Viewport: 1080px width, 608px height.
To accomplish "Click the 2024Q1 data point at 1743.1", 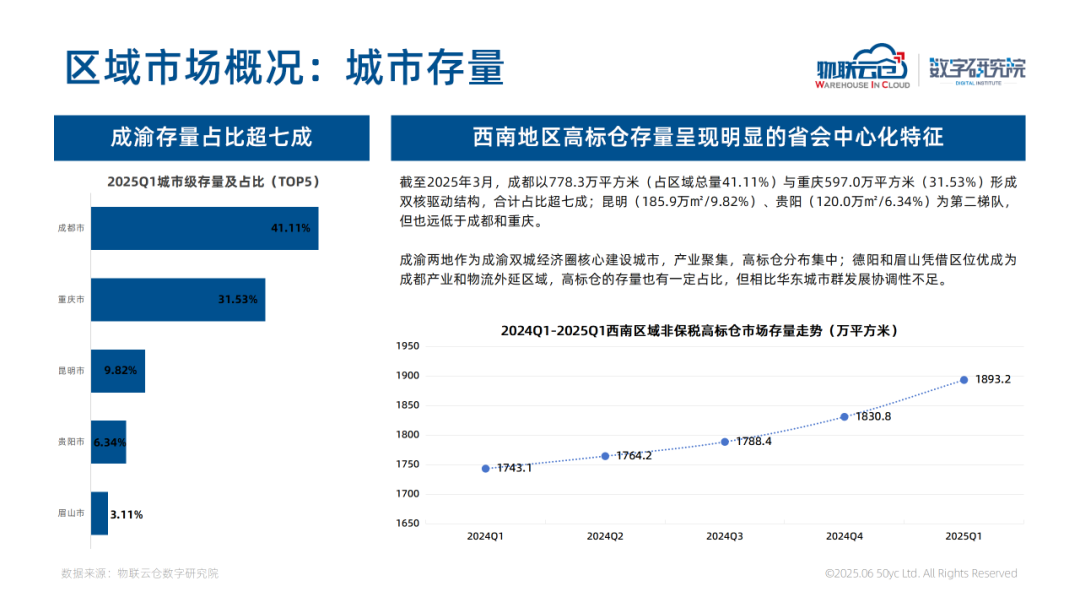I will point(486,468).
